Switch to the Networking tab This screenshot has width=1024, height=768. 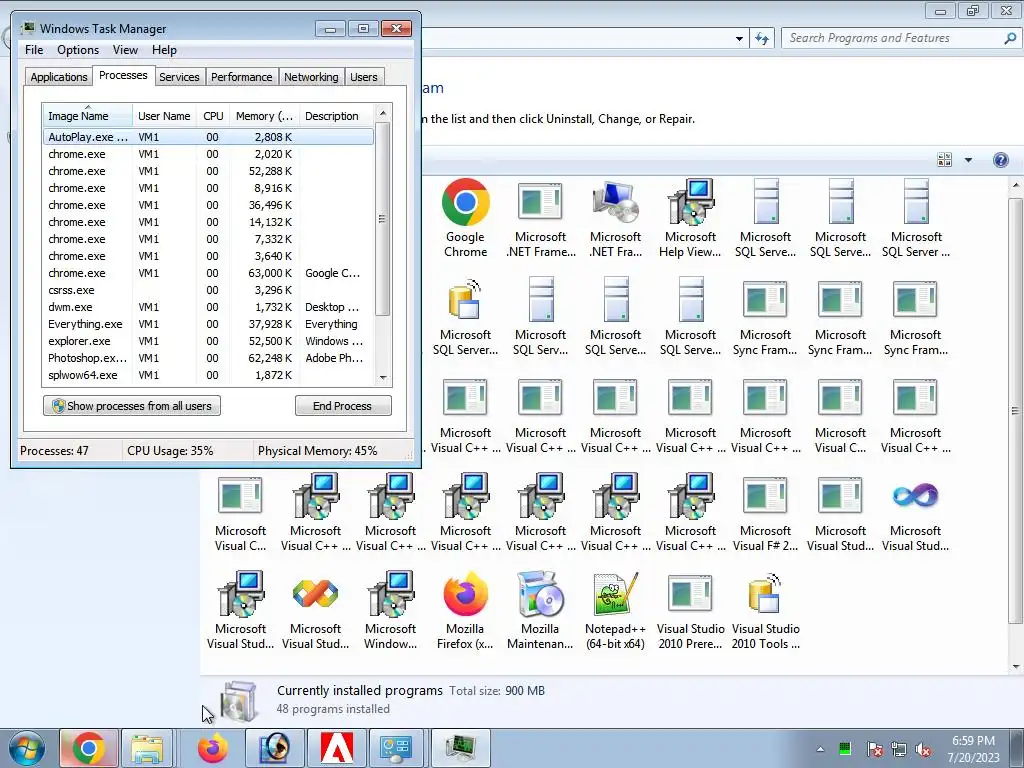tap(311, 76)
